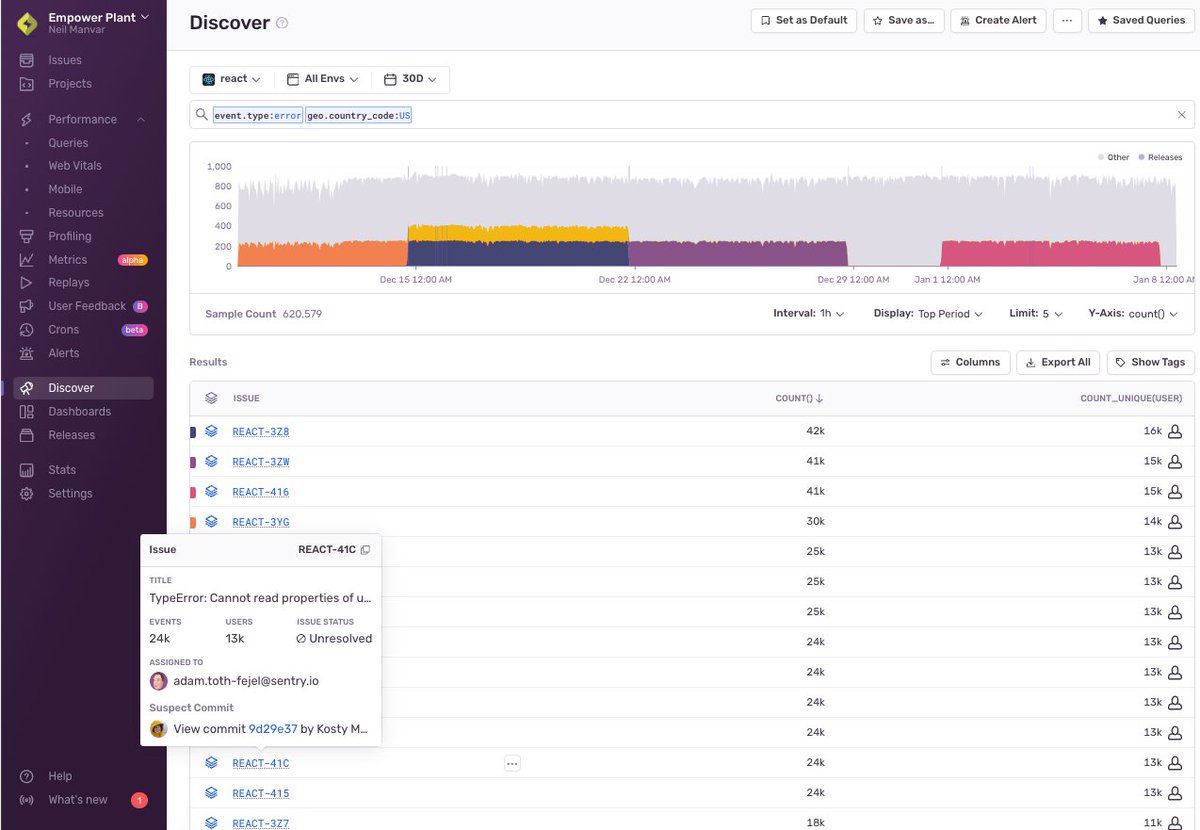Screen dimensions: 1200x830
Task: Open the more options ellipsis menu
Action: point(1067,20)
